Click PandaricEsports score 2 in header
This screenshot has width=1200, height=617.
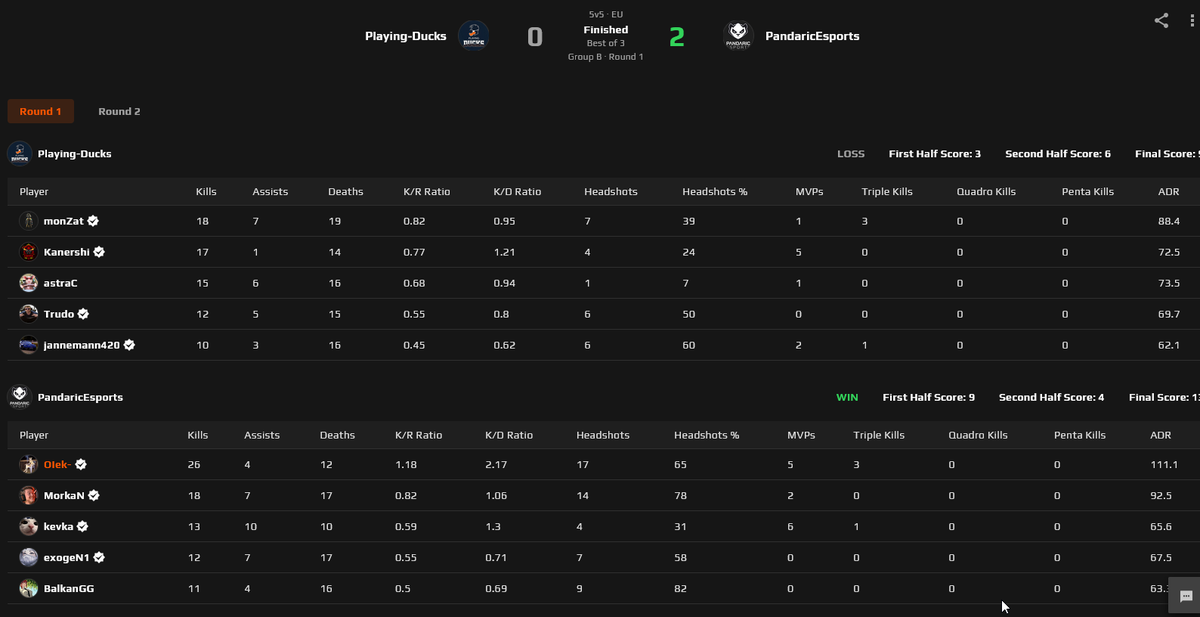click(677, 37)
